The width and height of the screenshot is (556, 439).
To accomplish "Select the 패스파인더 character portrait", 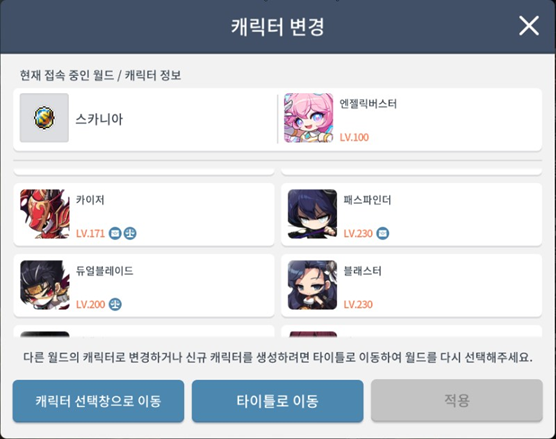I will [x=312, y=214].
